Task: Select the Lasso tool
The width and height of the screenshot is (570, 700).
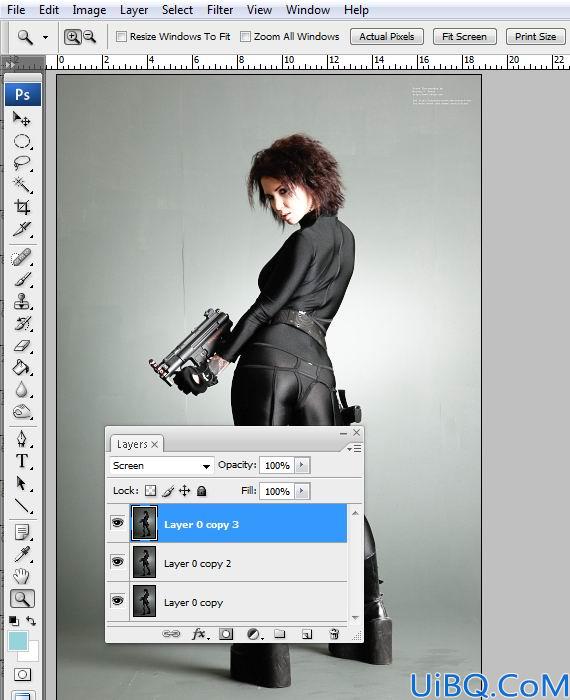Action: (21, 163)
